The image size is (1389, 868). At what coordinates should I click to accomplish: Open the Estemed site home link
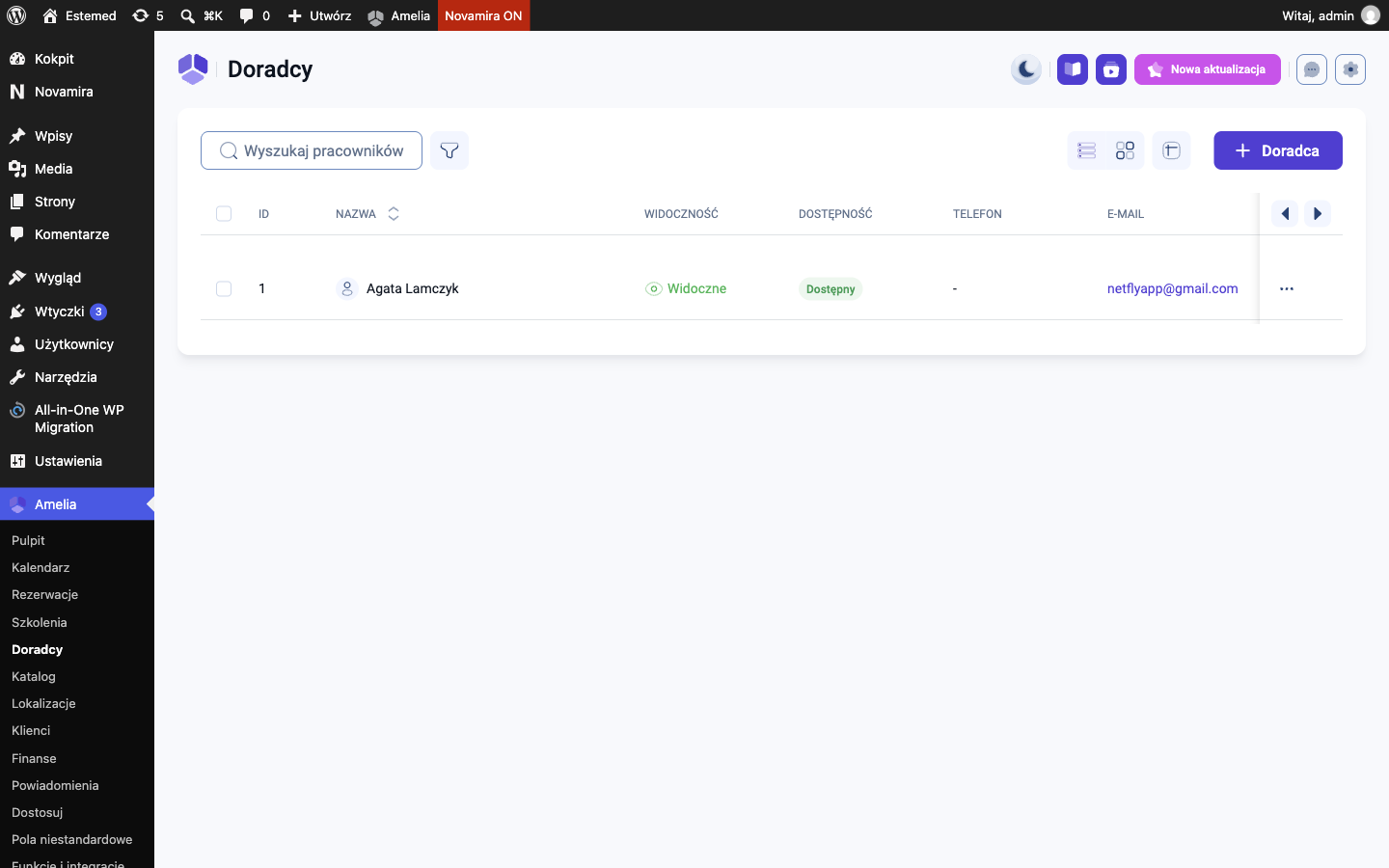click(79, 15)
